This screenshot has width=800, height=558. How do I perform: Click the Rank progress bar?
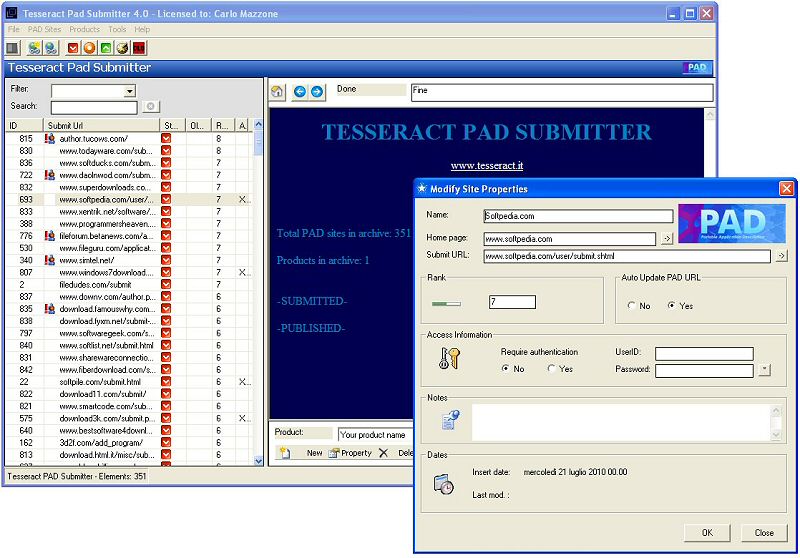[x=446, y=304]
